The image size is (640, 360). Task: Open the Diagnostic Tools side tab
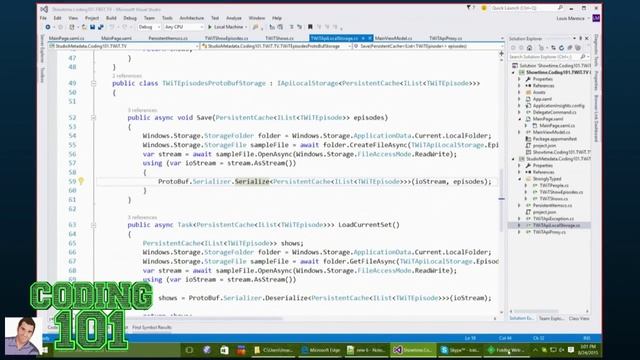[x=596, y=51]
